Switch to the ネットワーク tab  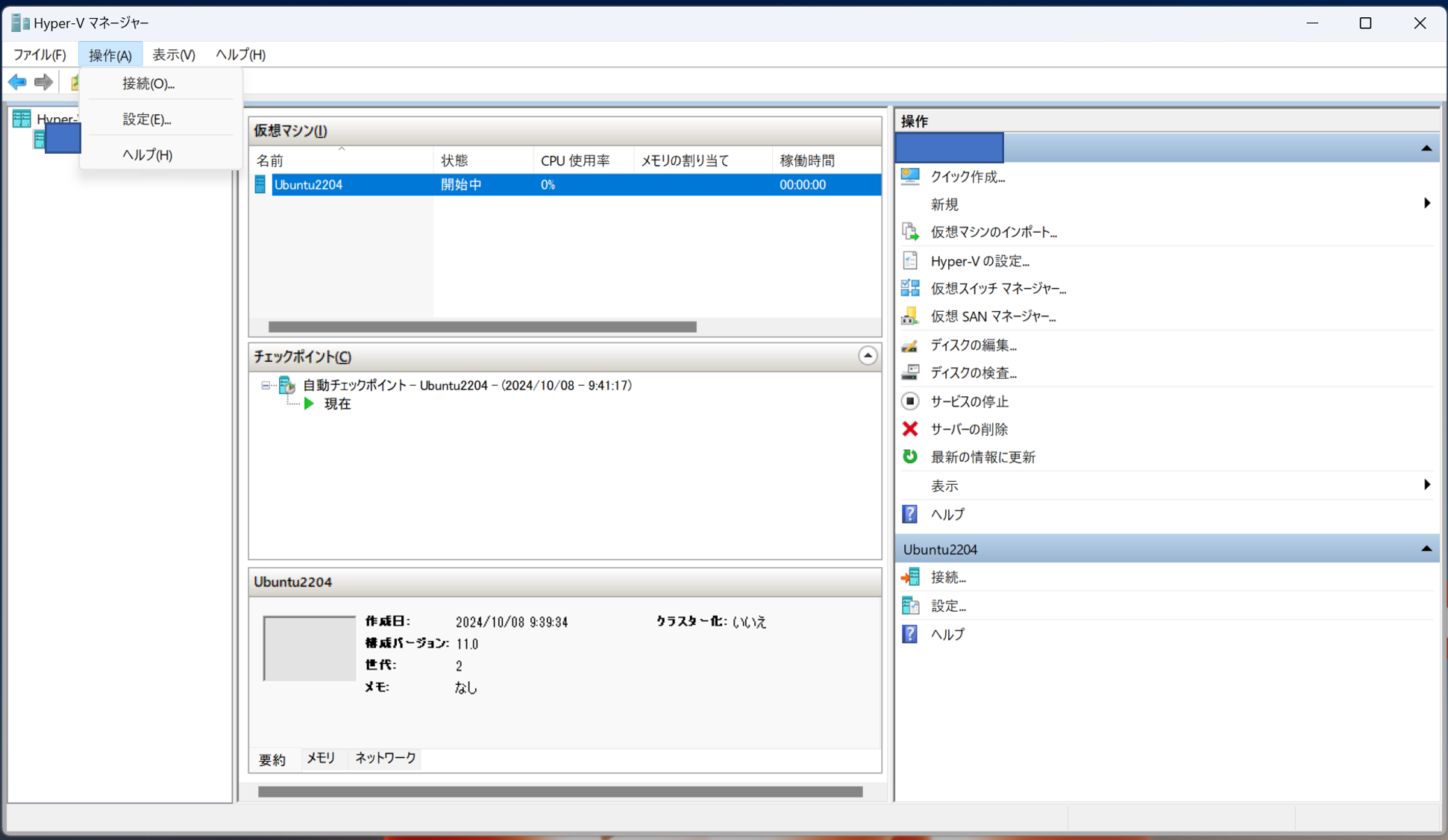coord(386,758)
